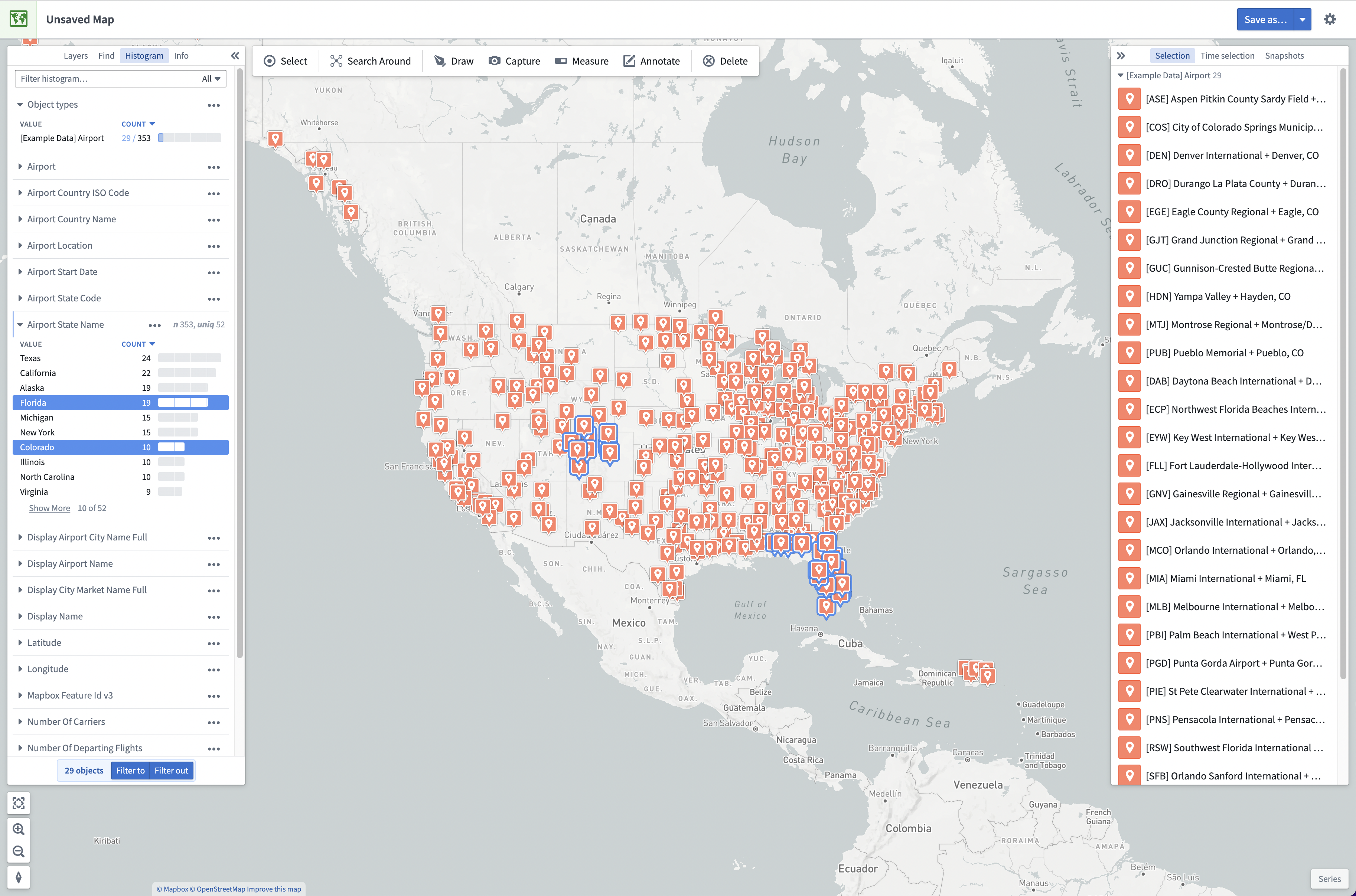1356x896 pixels.
Task: Open the Annotate tool
Action: coord(651,61)
